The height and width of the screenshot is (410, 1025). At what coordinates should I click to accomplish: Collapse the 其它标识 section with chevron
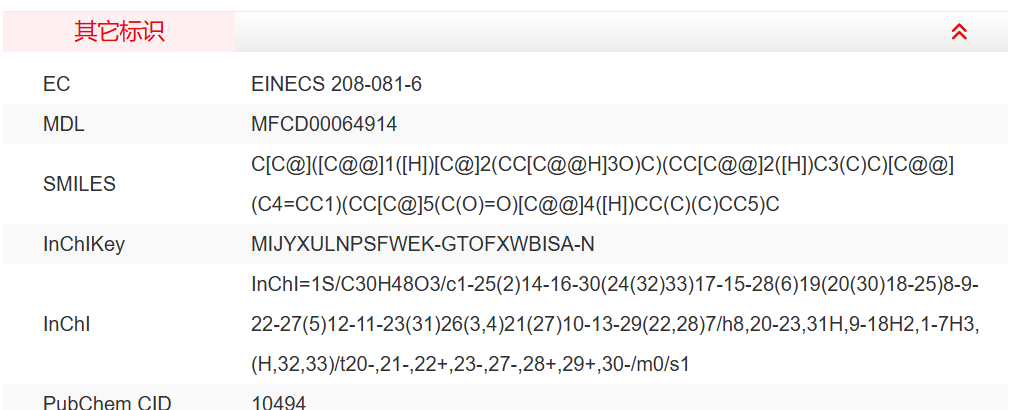[x=959, y=32]
